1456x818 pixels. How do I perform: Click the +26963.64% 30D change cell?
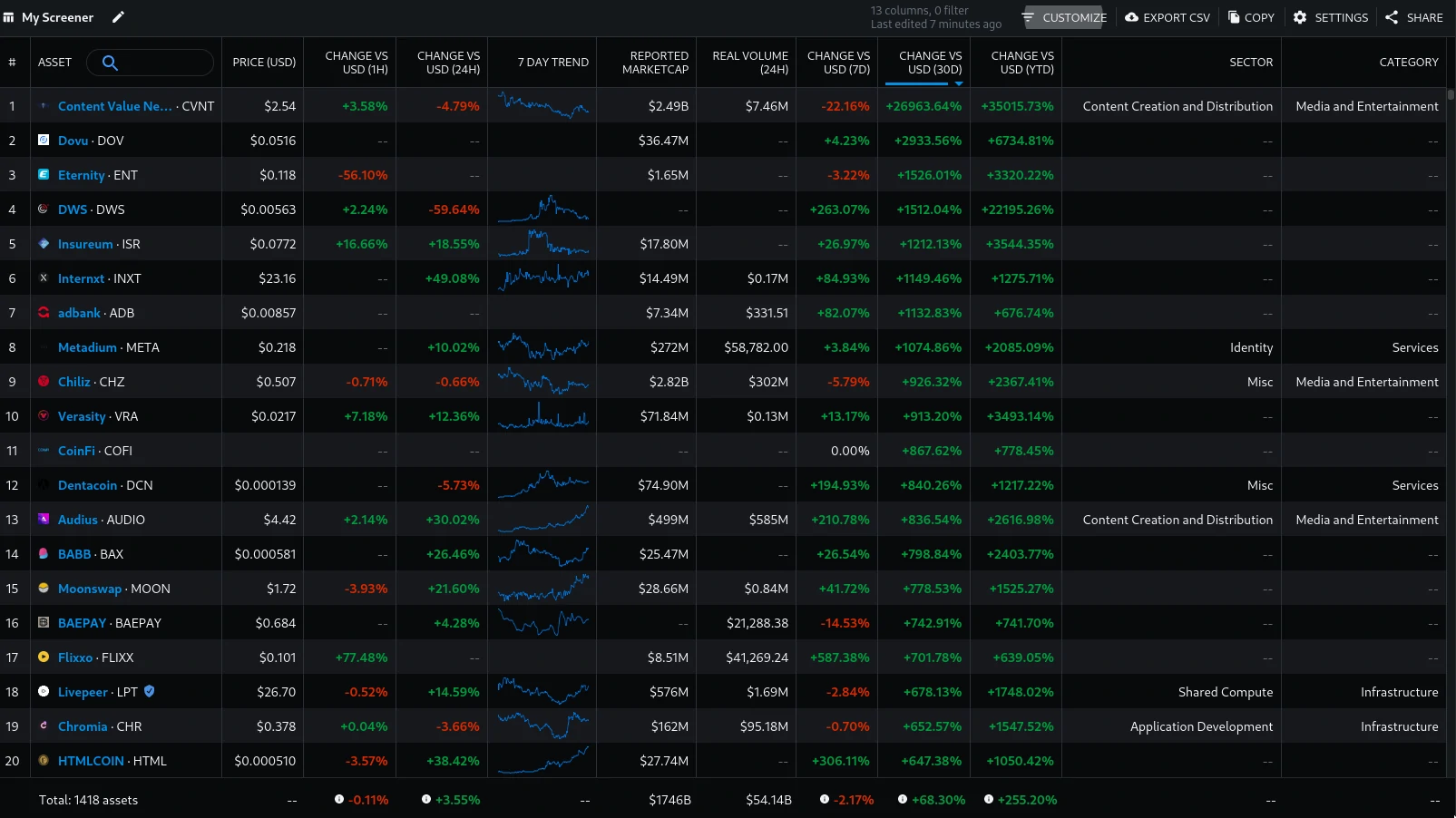point(923,106)
